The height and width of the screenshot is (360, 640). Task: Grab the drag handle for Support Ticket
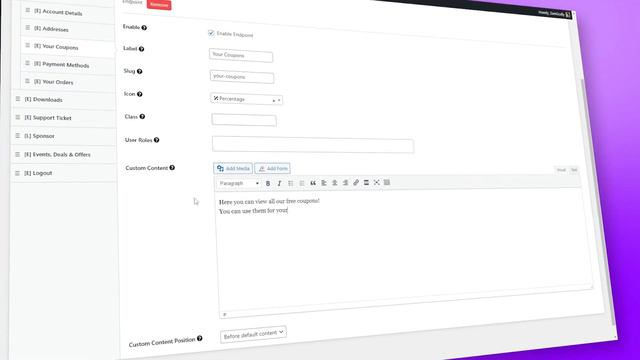tap(18, 117)
